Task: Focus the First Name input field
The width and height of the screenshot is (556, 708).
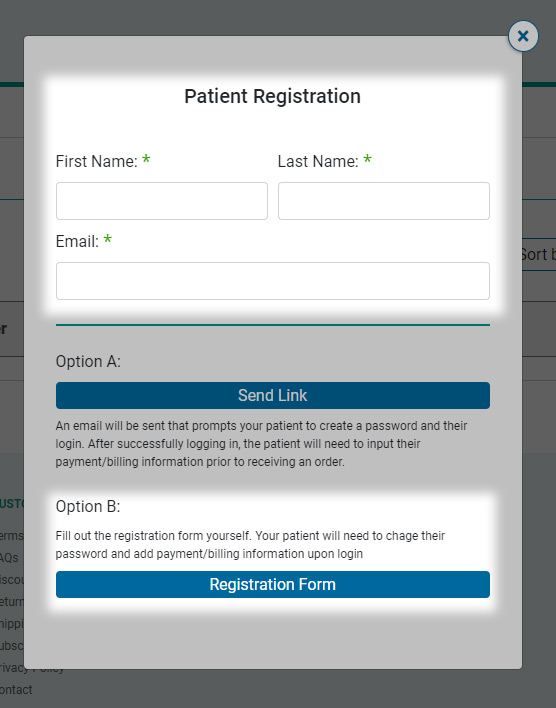Action: [162, 201]
